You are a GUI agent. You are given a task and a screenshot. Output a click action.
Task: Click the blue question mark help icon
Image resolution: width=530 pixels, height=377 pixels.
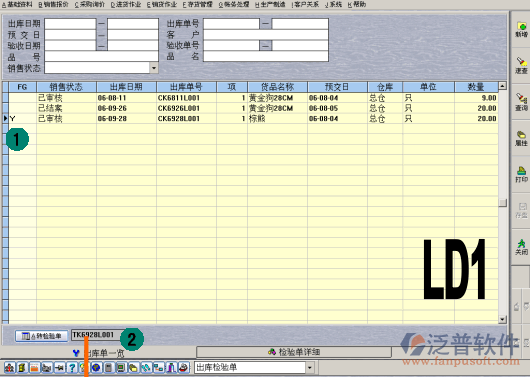(72, 367)
